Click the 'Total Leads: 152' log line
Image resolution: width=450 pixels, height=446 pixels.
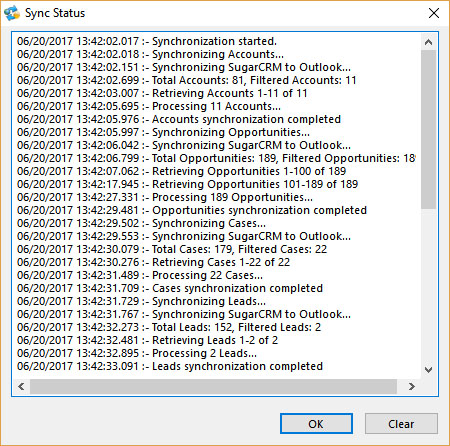pos(169,327)
